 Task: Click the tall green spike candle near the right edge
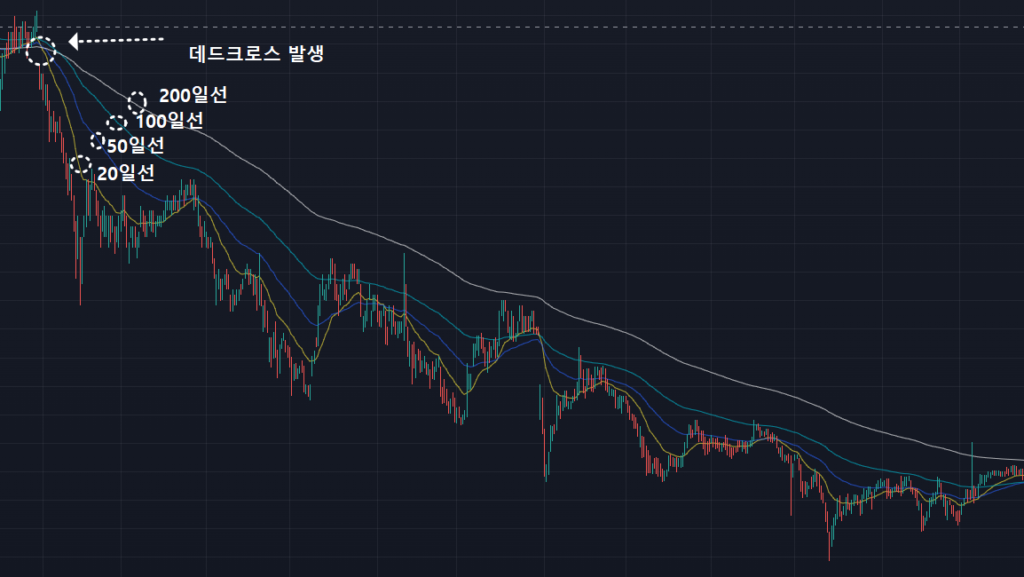pyautogui.click(x=972, y=455)
